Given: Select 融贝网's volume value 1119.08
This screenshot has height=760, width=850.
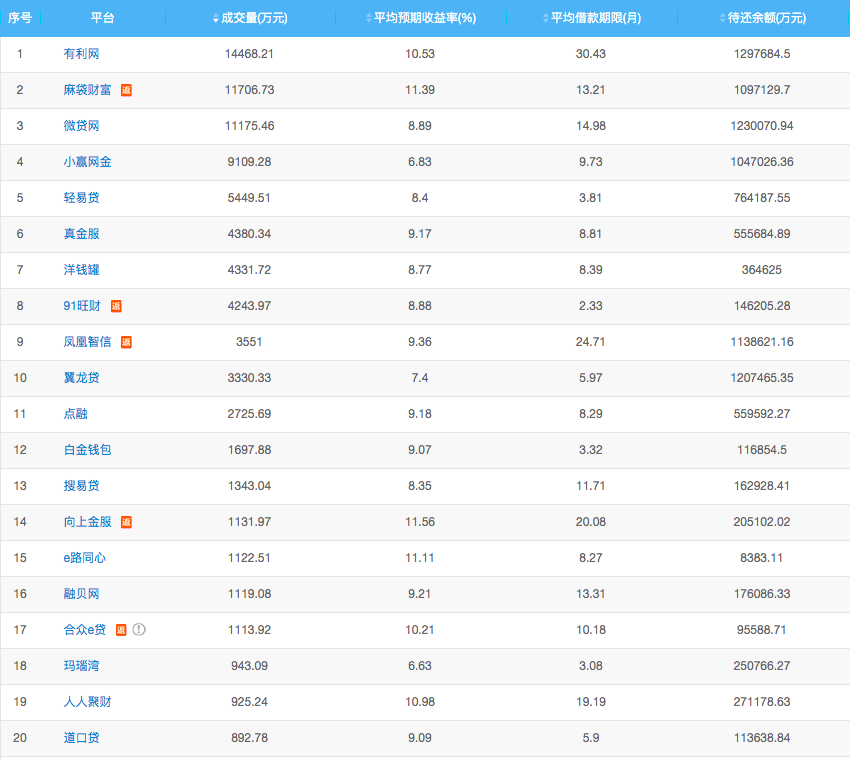Looking at the screenshot, I should 249,594.
